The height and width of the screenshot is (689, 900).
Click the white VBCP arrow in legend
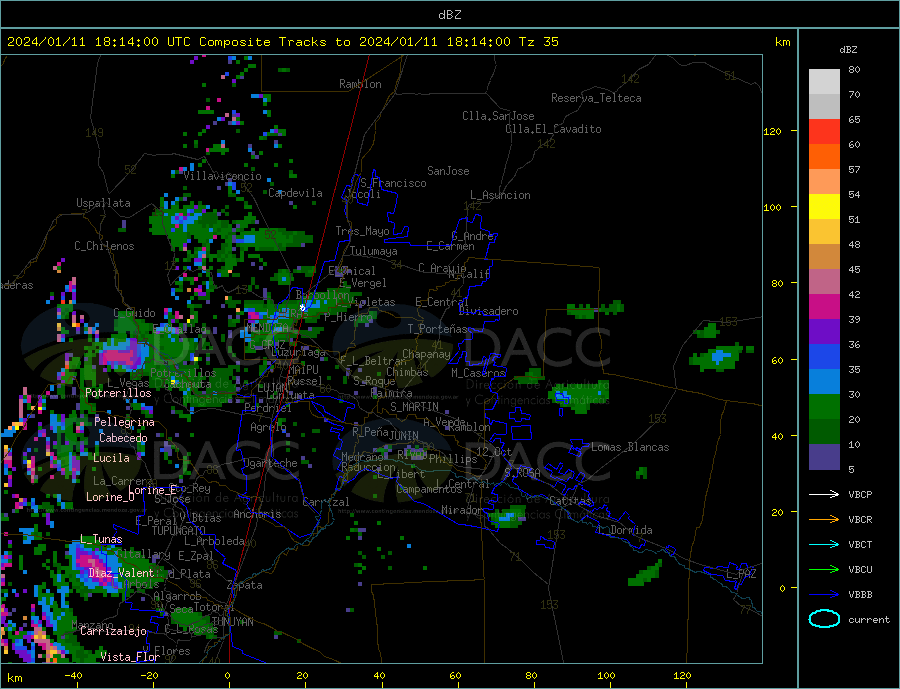tap(824, 494)
